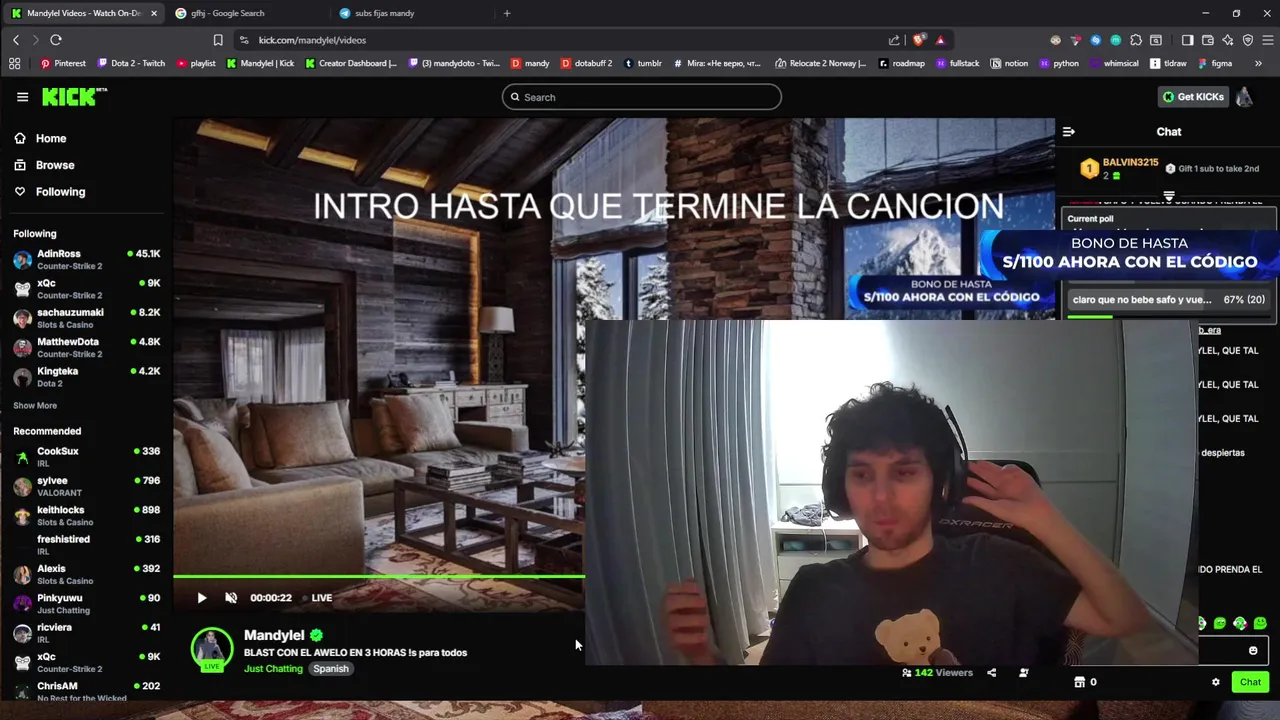Open chat settings gear
The width and height of the screenshot is (1280, 720).
coord(1216,682)
